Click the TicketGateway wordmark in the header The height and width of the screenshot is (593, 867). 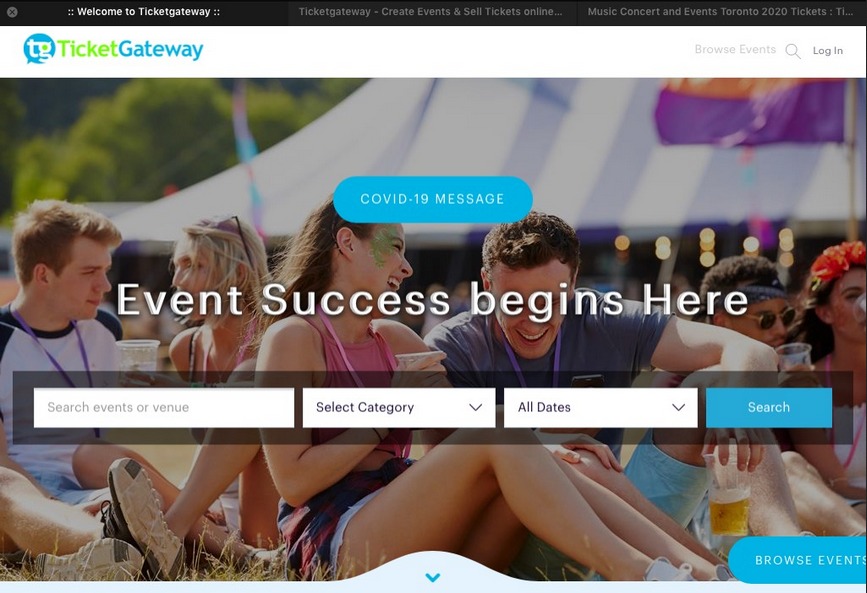[130, 49]
